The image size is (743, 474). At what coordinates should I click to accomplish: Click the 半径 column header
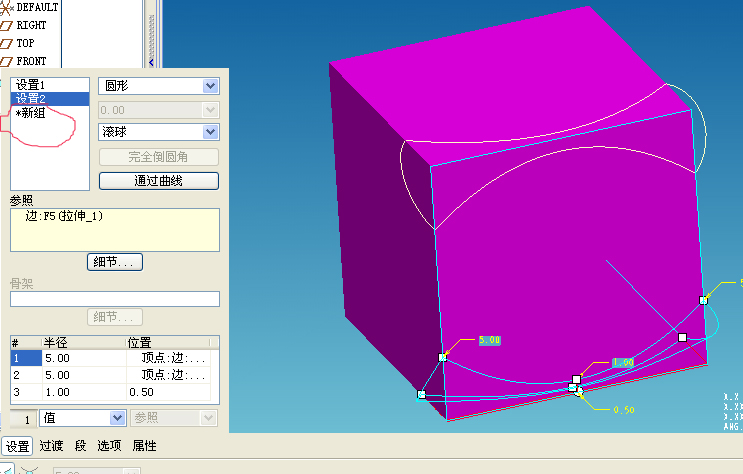83,342
